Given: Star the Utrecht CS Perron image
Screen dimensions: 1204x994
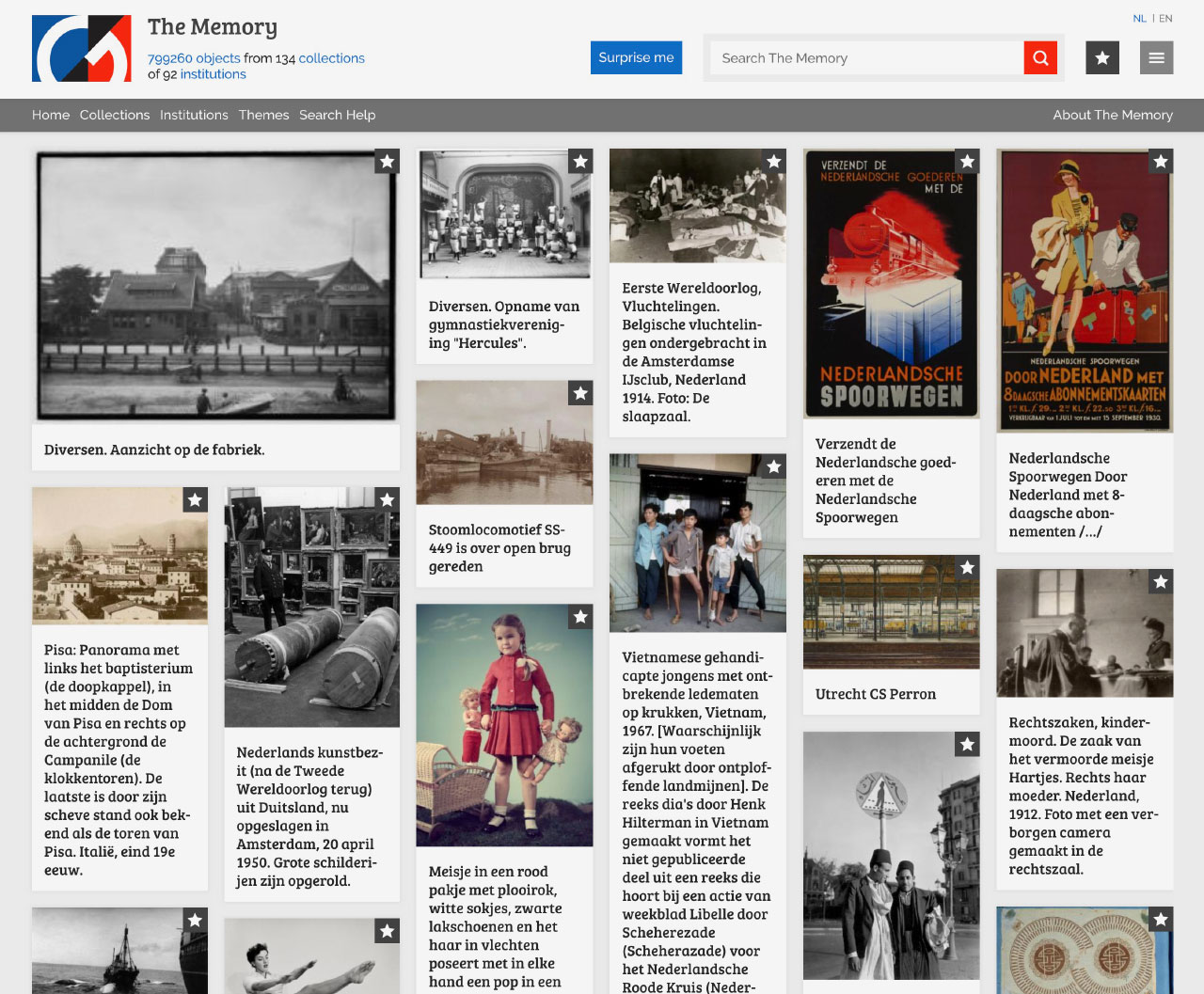Looking at the screenshot, I should pos(967,568).
